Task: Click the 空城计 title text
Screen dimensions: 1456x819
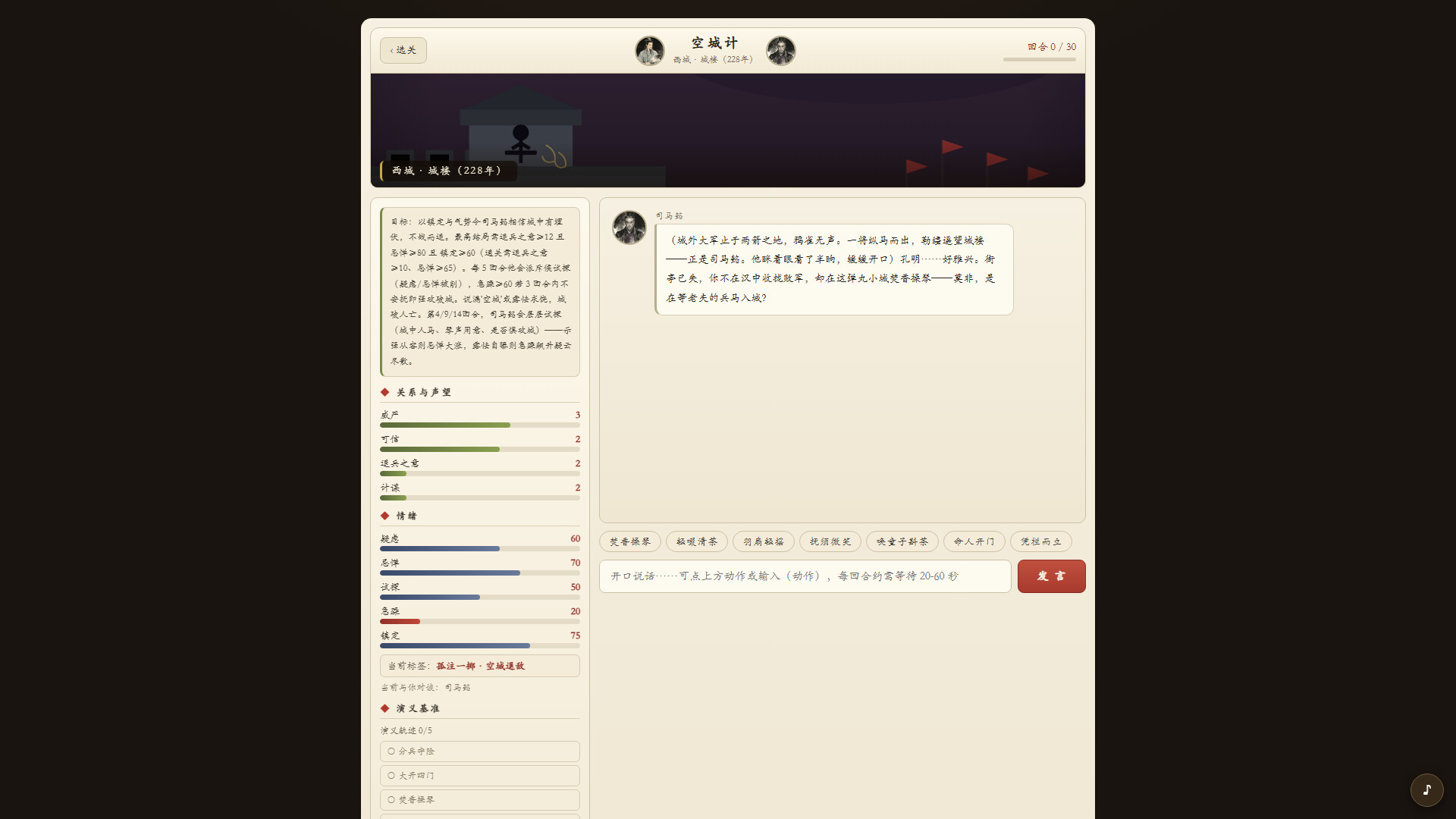Action: (x=714, y=43)
